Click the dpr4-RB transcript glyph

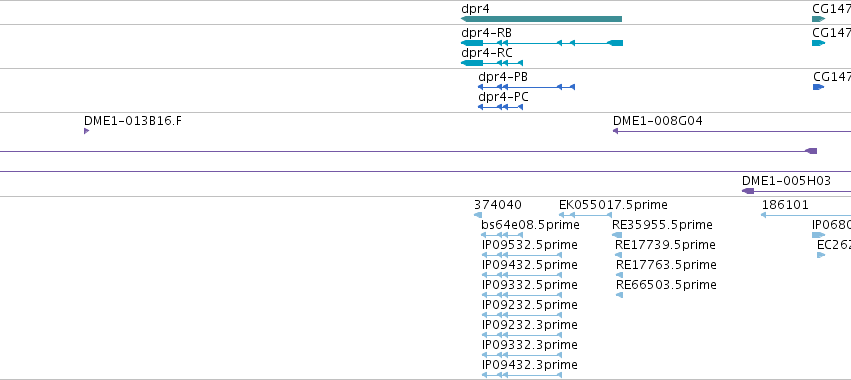pyautogui.click(x=542, y=43)
